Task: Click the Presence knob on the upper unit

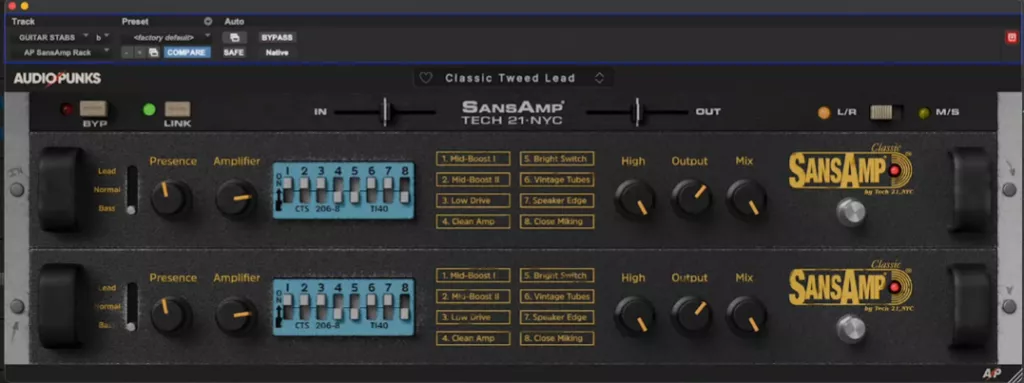Action: point(171,198)
